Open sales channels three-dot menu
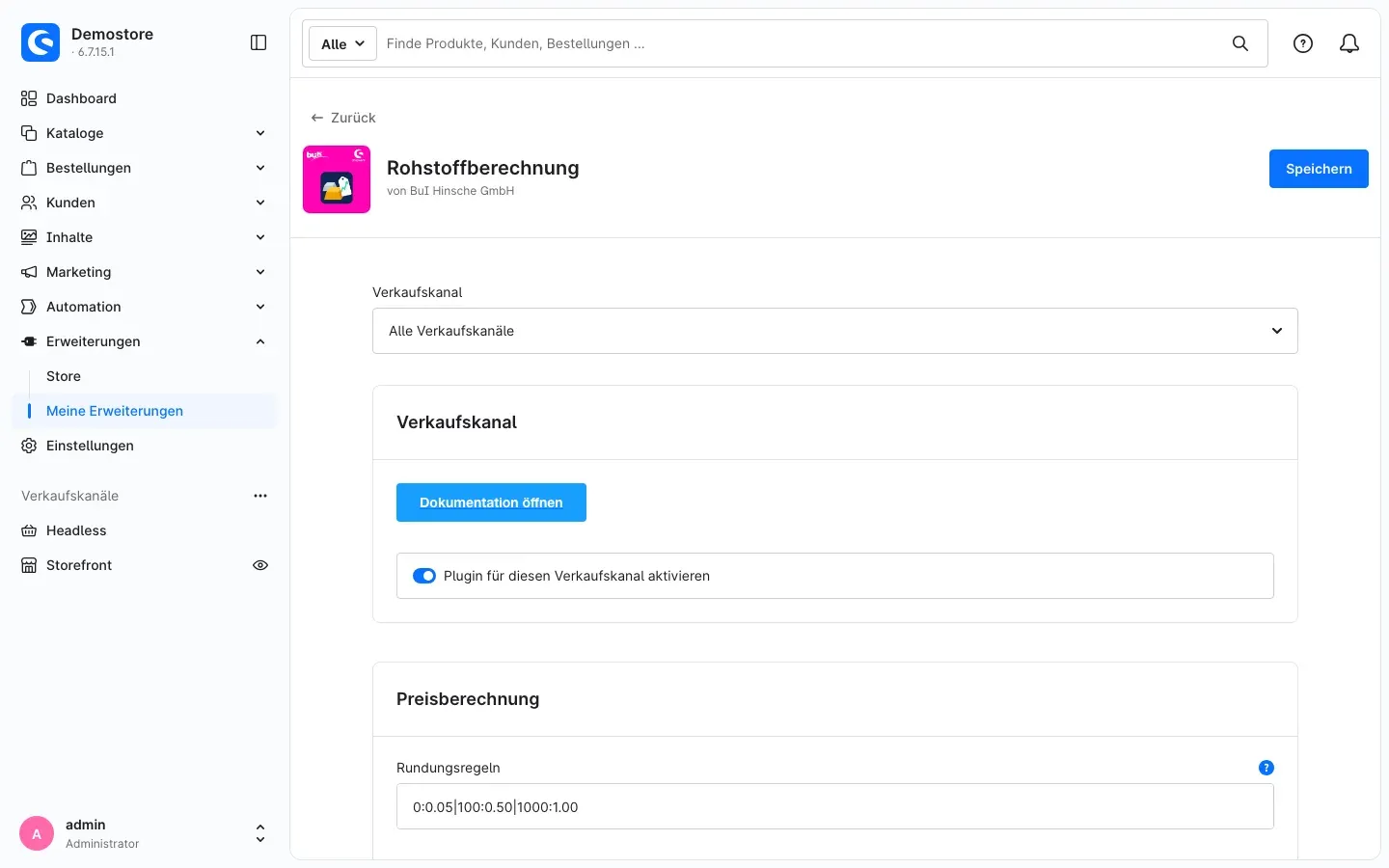The width and height of the screenshot is (1389, 868). click(260, 496)
